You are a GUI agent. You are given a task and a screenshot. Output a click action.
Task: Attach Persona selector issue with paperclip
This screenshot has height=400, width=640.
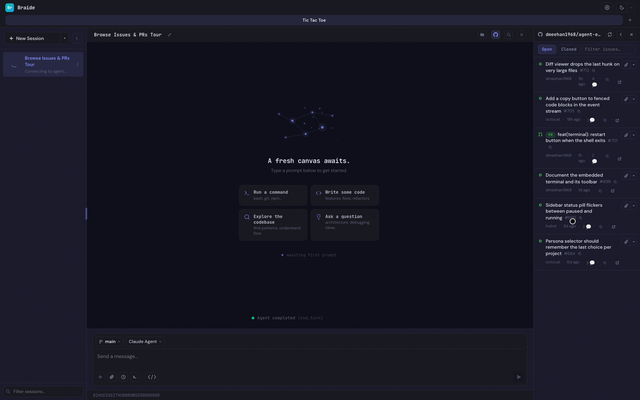(626, 242)
